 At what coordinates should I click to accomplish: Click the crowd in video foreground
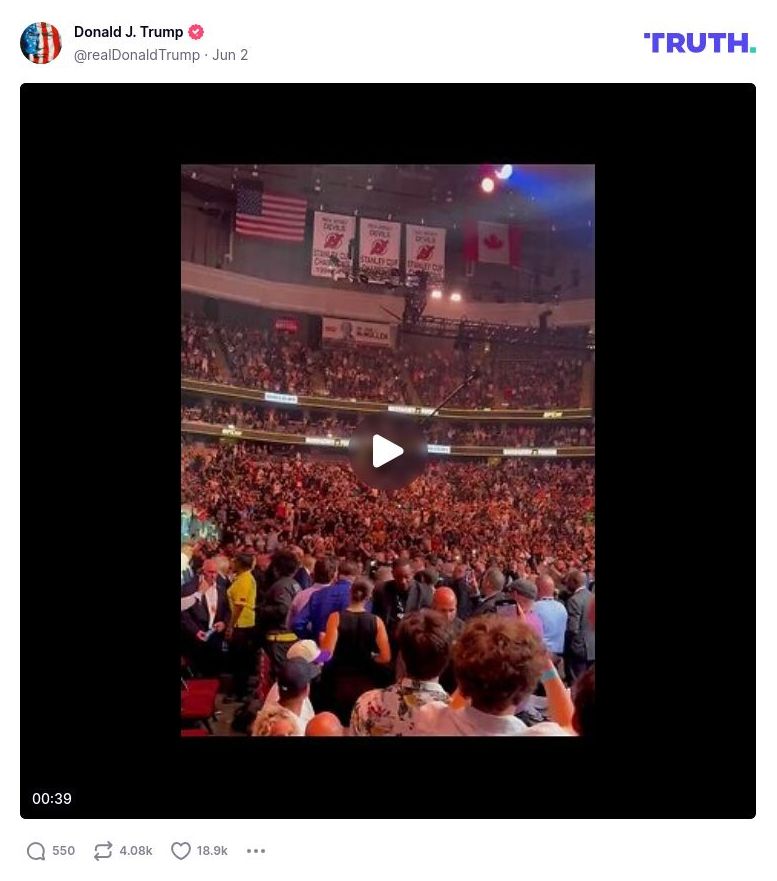[388, 646]
